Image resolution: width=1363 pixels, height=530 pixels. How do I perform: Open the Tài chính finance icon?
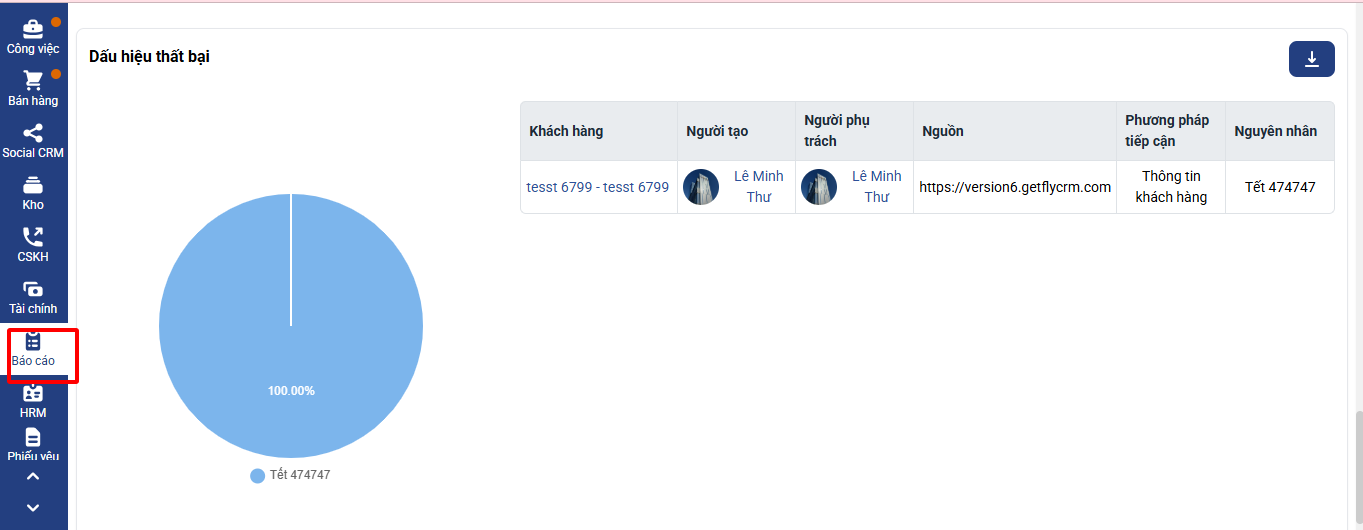pos(33,289)
